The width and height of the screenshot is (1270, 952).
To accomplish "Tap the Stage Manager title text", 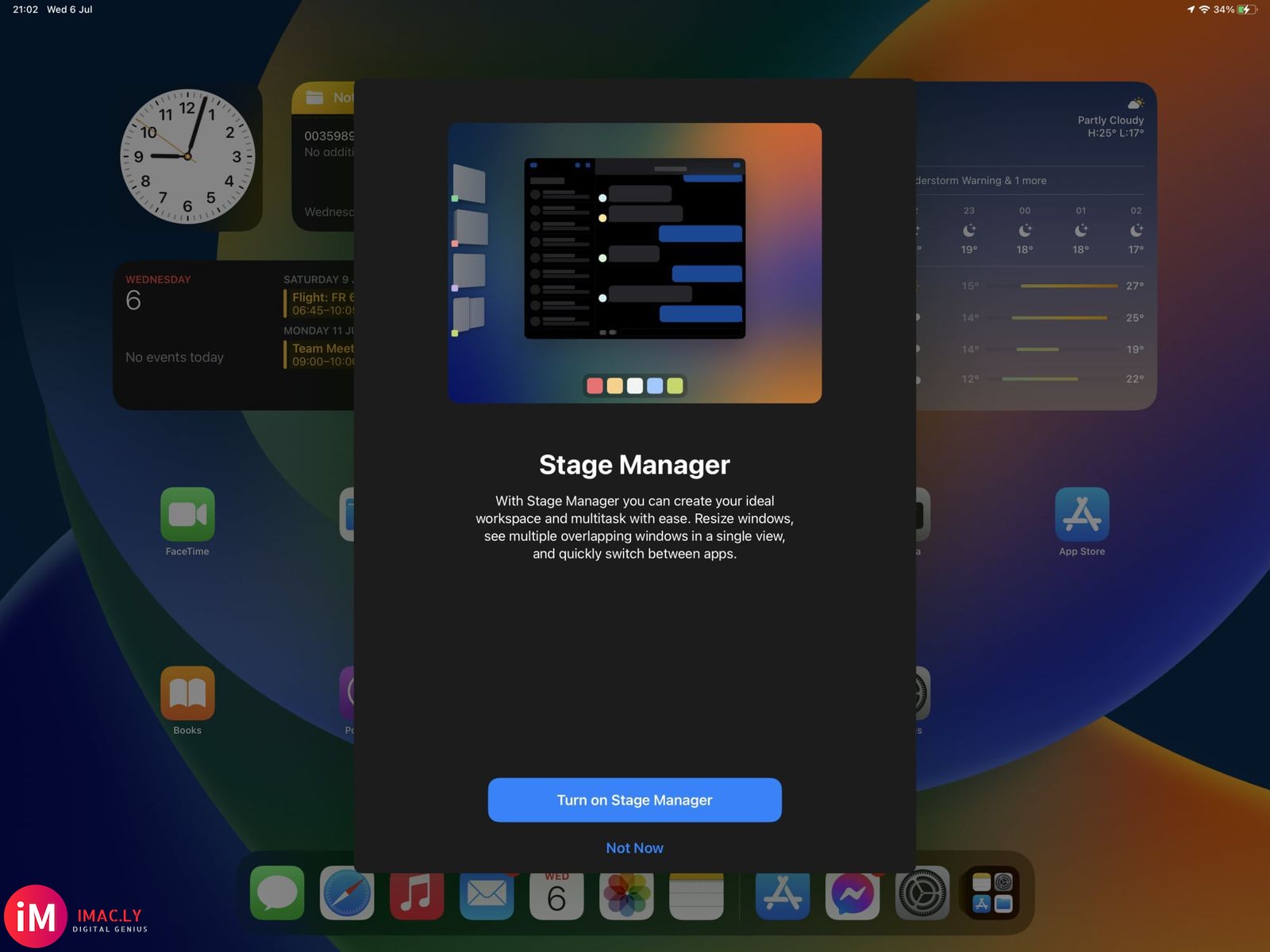I will point(634,465).
